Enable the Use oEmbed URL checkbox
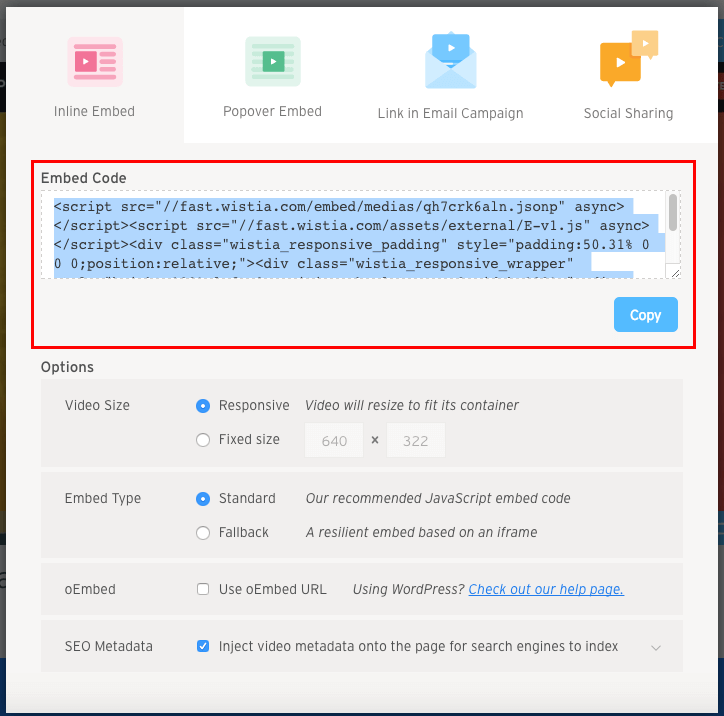 [203, 590]
